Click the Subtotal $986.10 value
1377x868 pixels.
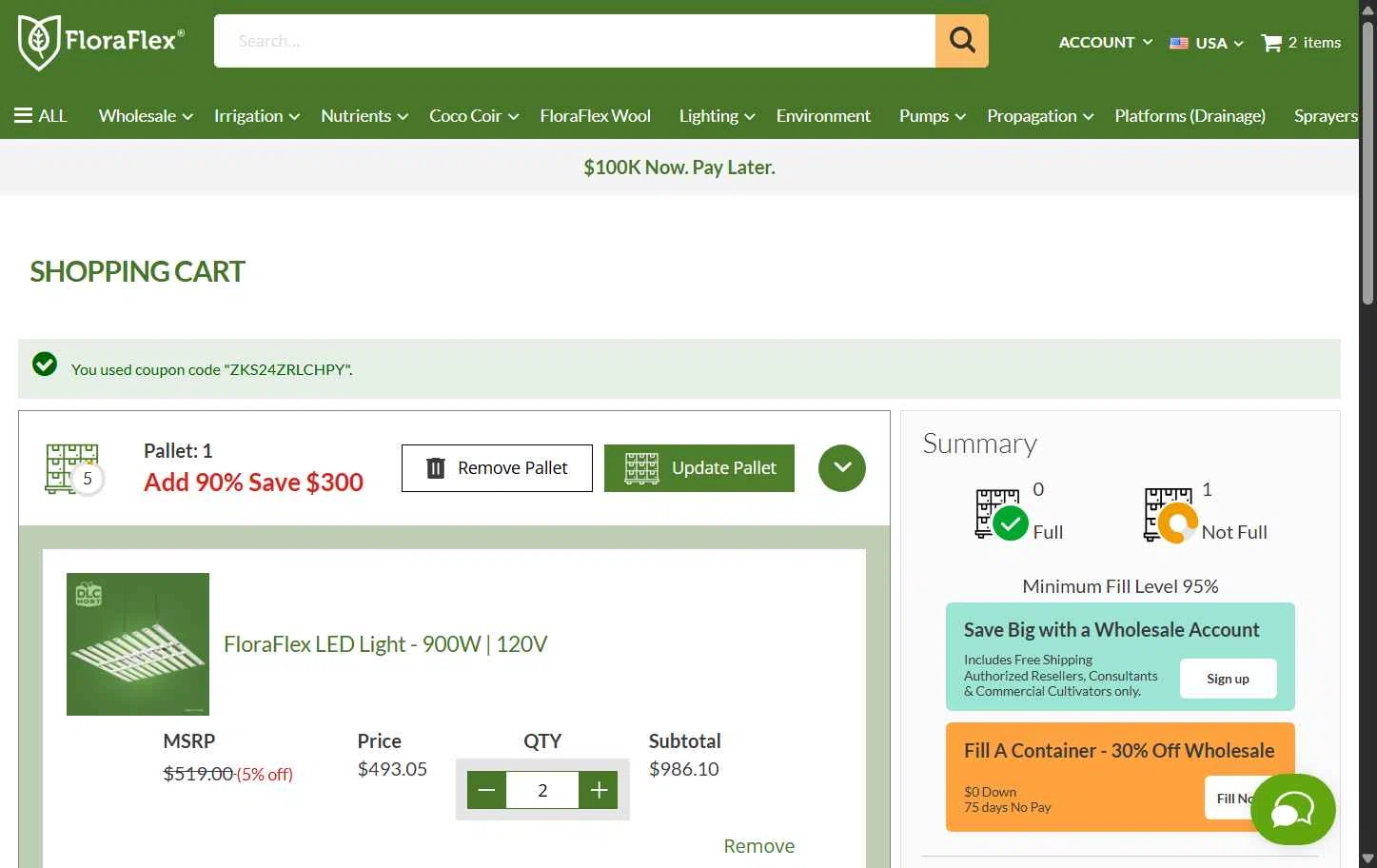tap(684, 769)
